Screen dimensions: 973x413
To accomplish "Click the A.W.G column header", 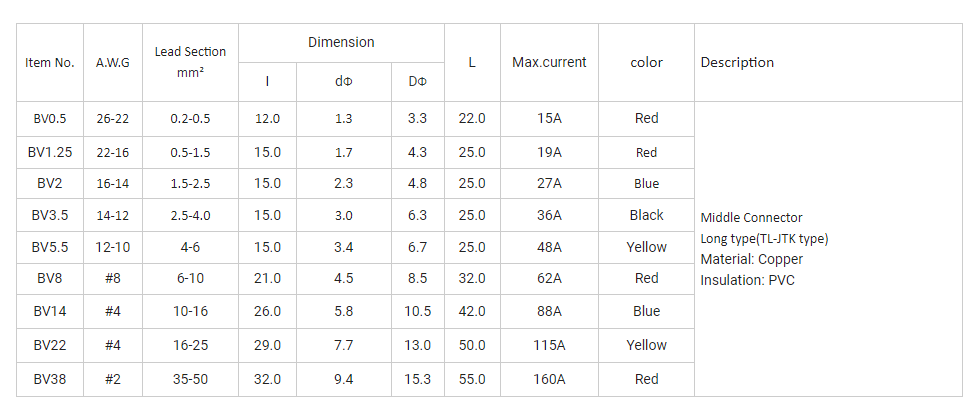I will (112, 62).
